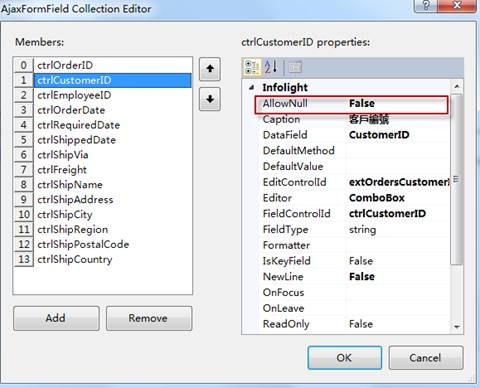The height and width of the screenshot is (388, 480).
Task: Select the NewLine property
Action: [x=283, y=277]
